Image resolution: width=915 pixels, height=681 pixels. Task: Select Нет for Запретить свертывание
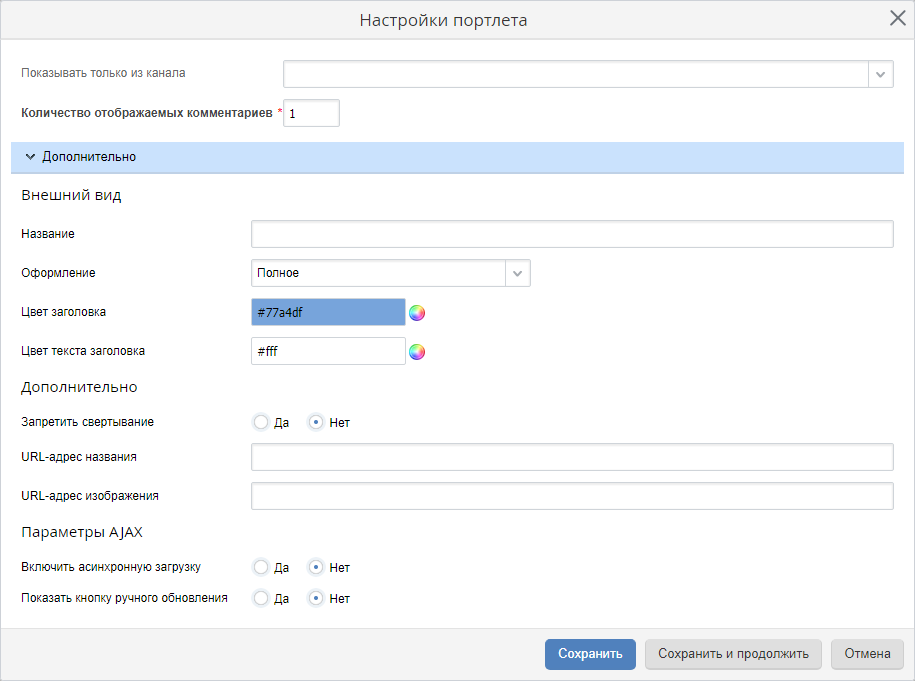(x=316, y=422)
